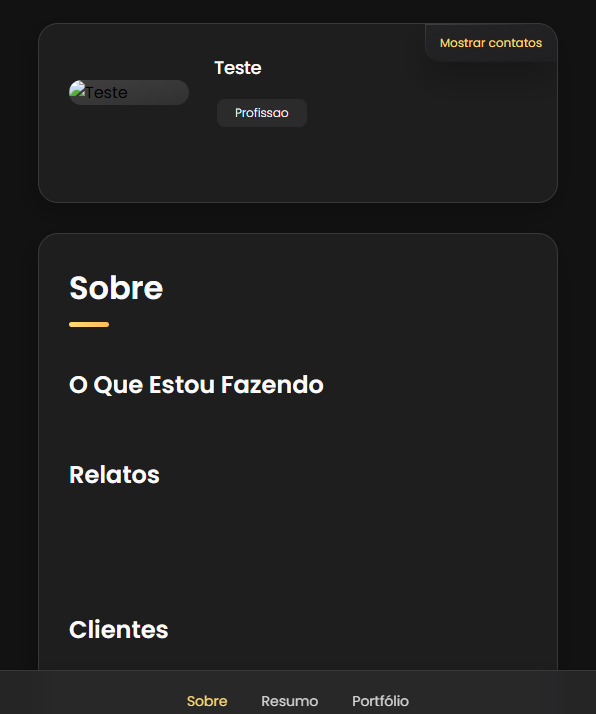Viewport: 596px width, 714px height.
Task: Click the Profissao badge
Action: [262, 113]
